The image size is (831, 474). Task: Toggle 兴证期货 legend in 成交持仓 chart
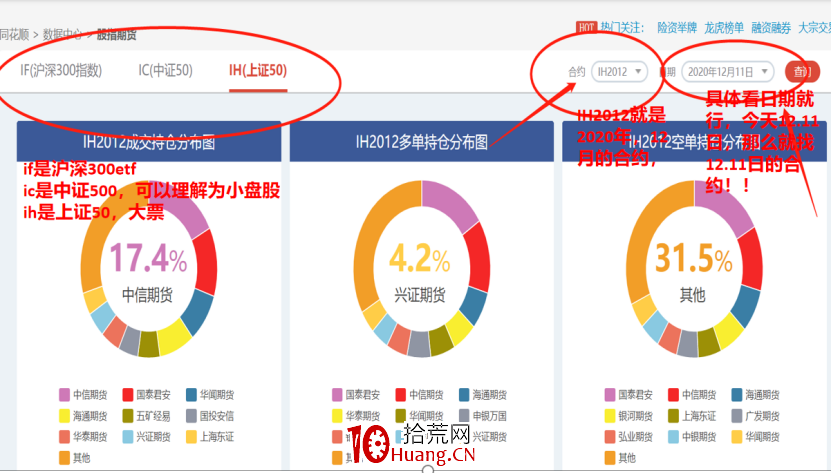coord(147,437)
